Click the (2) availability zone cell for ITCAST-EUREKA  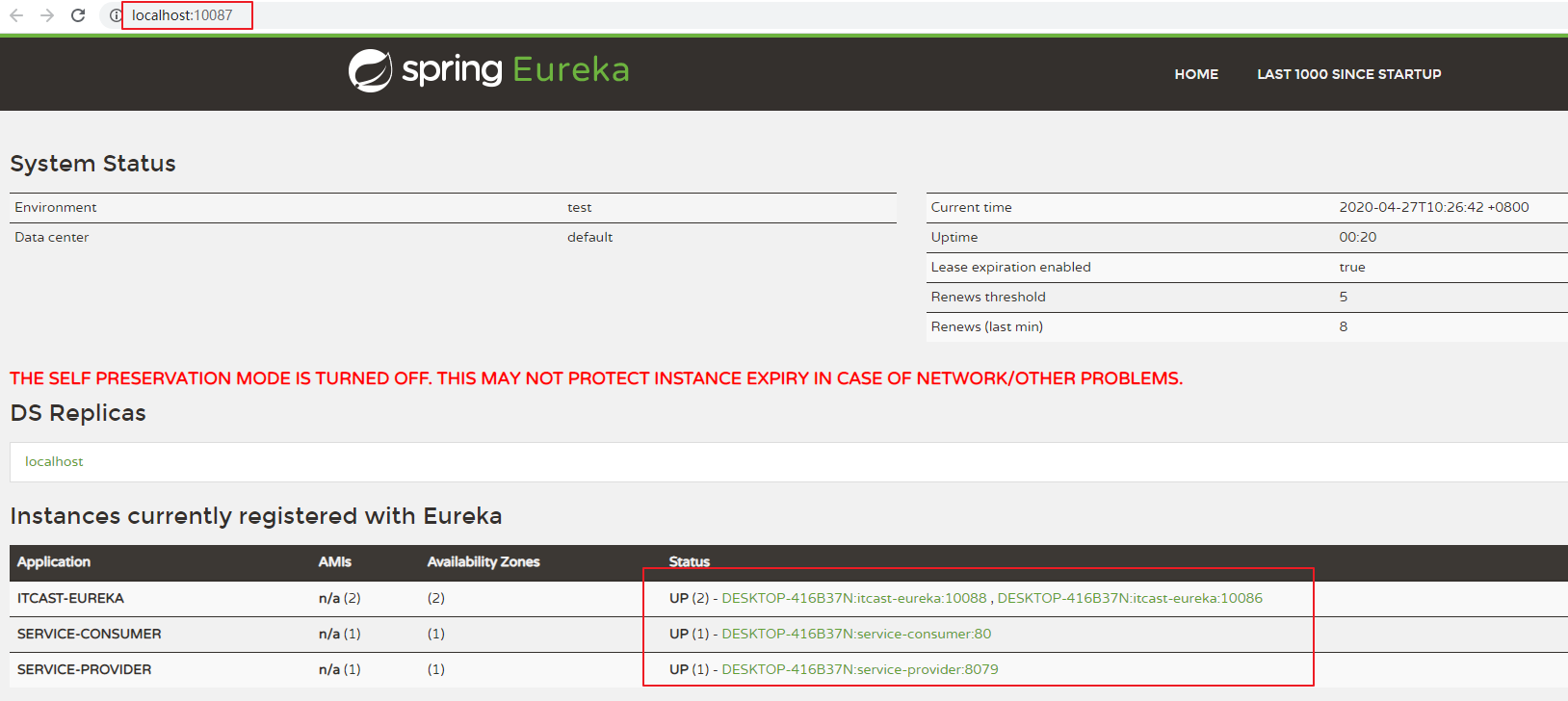pos(436,598)
